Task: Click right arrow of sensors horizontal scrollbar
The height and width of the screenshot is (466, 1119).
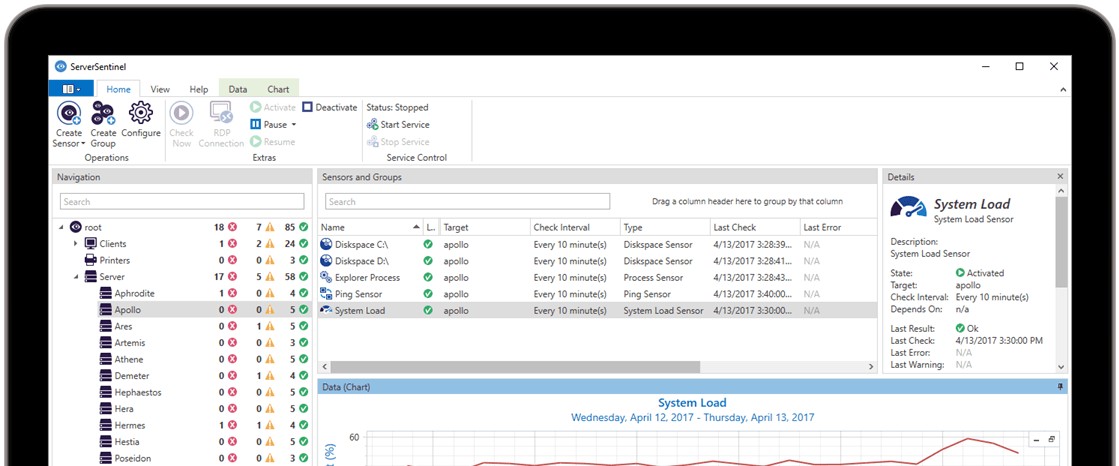Action: pos(871,366)
